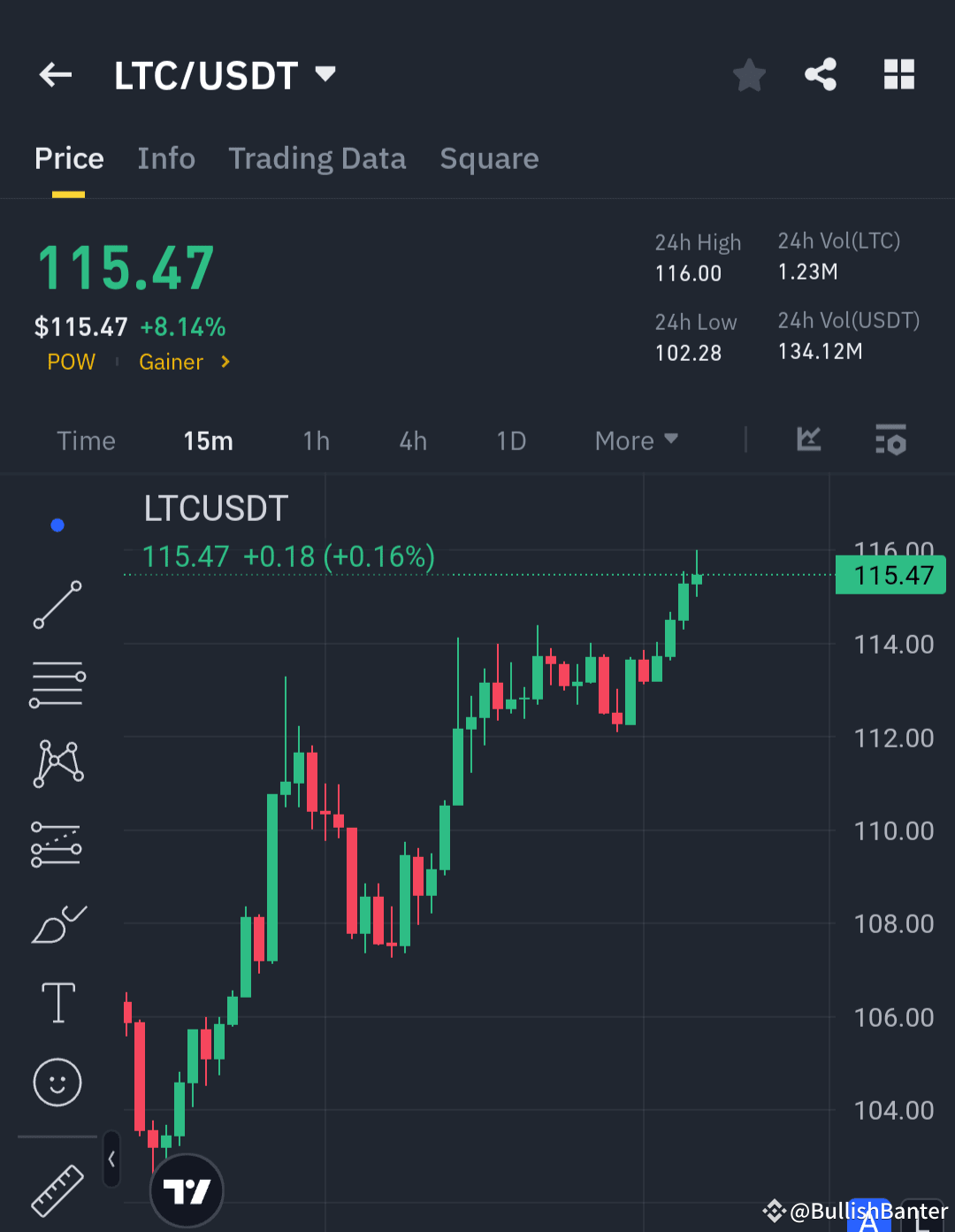Collapse the drawing tools sidebar

point(111,1159)
